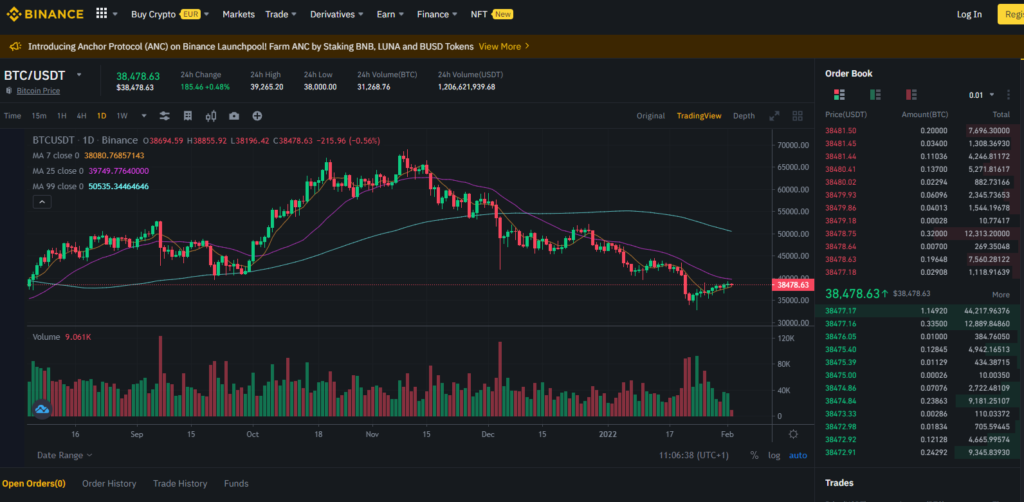Viewport: 1024px width, 502px height.
Task: Click the Binance logo
Action: 45,14
